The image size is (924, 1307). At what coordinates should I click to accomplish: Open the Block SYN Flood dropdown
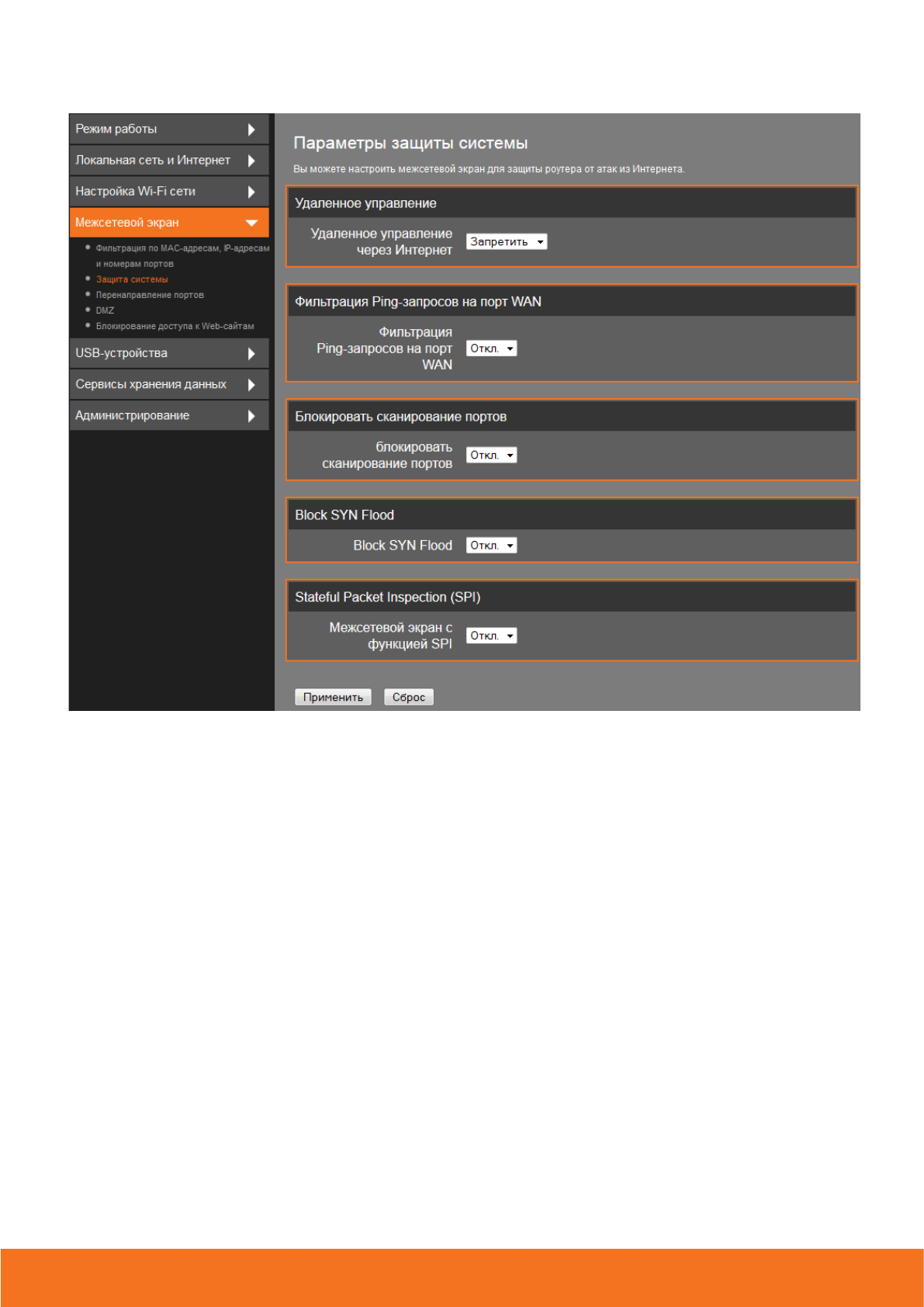[x=491, y=546]
